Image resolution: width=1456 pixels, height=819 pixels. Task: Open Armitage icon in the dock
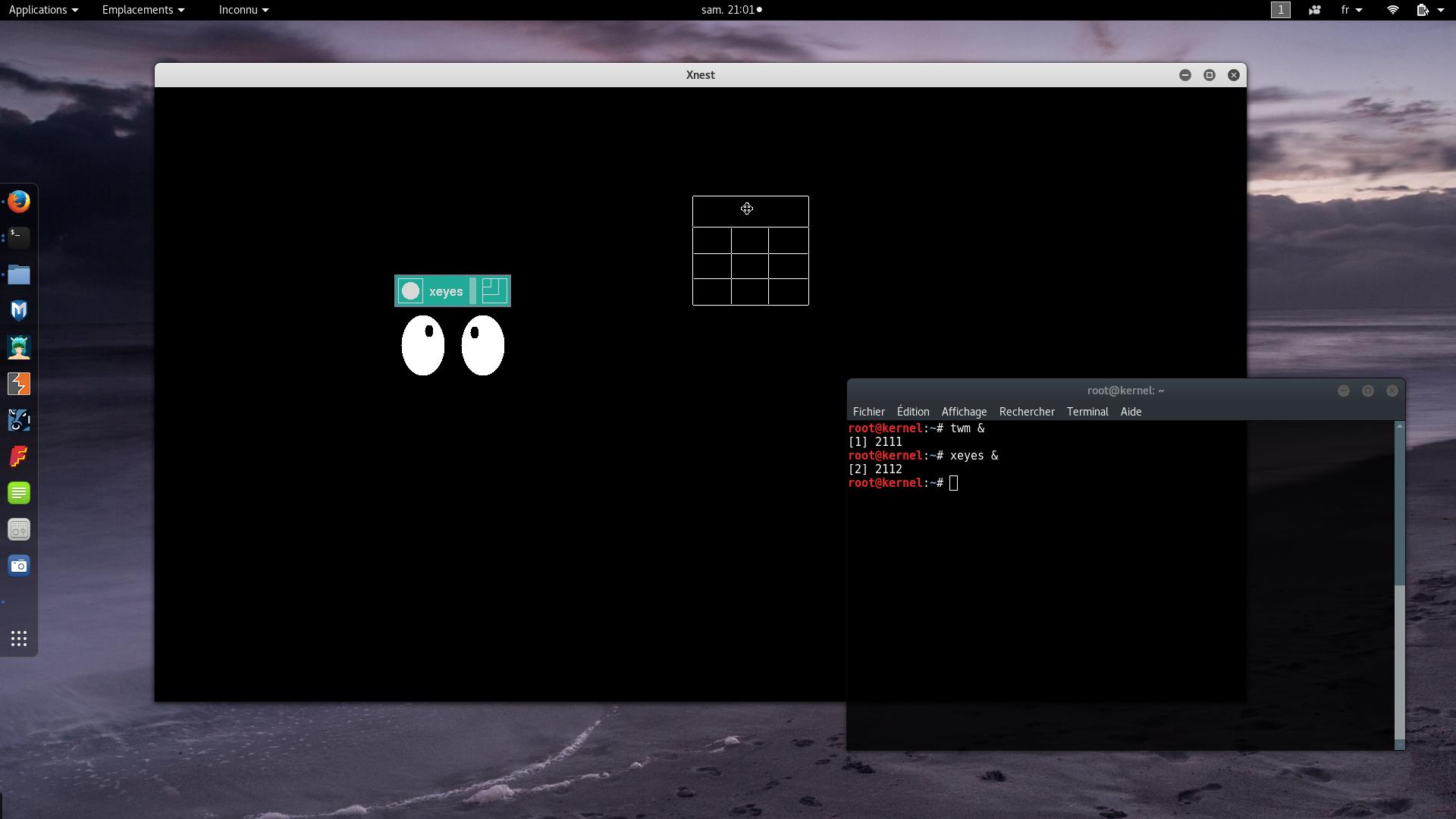click(x=19, y=347)
